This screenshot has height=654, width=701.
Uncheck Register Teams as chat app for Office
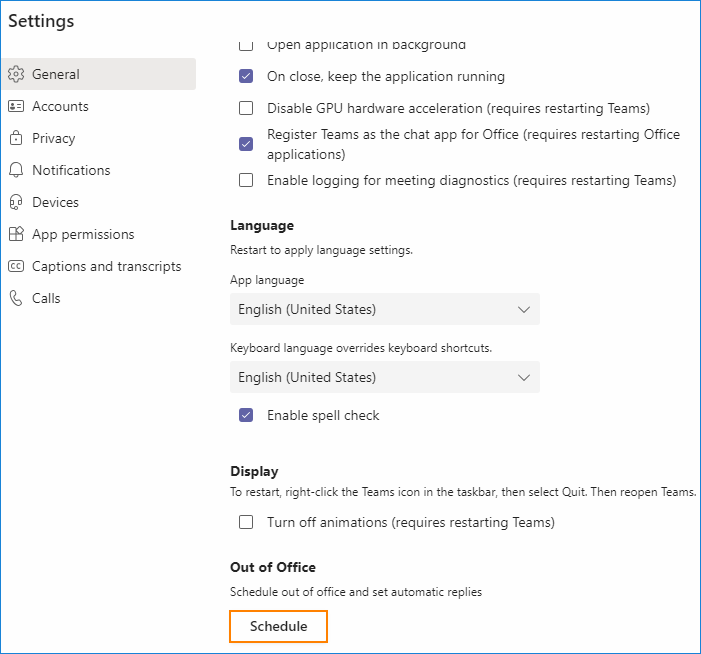click(x=246, y=144)
